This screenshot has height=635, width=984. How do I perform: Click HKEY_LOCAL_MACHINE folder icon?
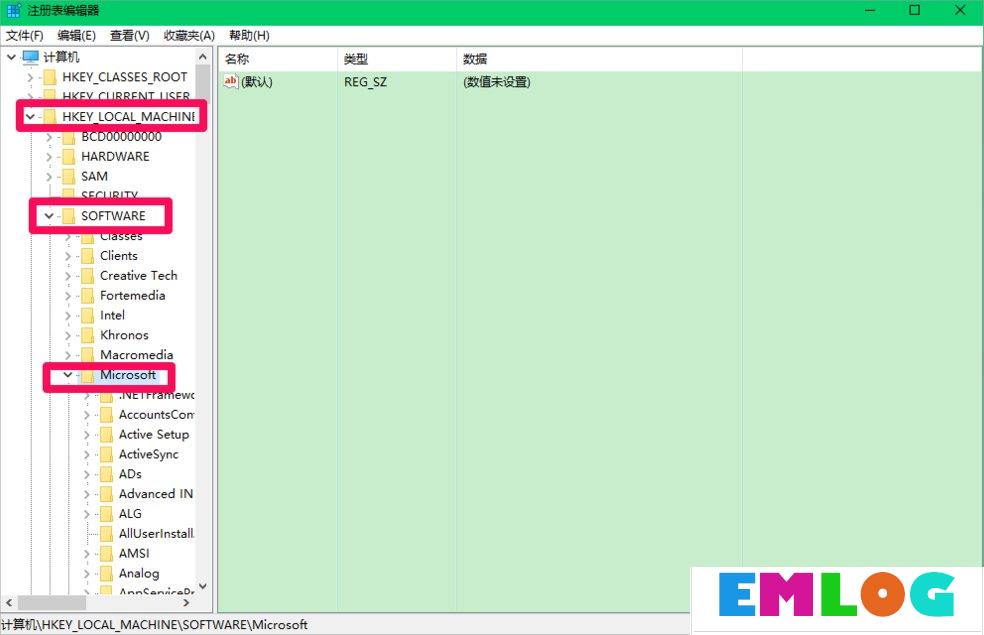coord(50,117)
